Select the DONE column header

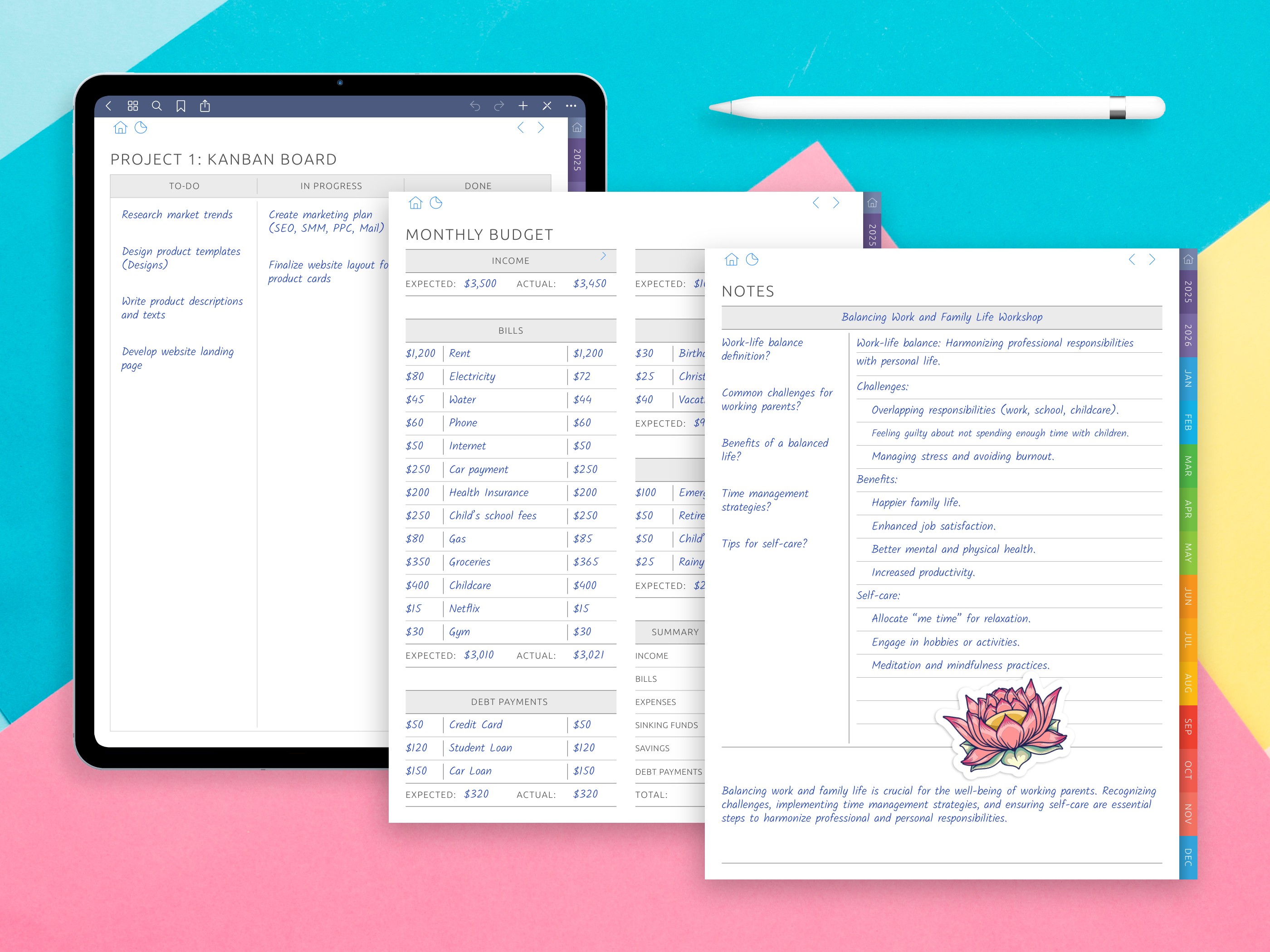478,185
